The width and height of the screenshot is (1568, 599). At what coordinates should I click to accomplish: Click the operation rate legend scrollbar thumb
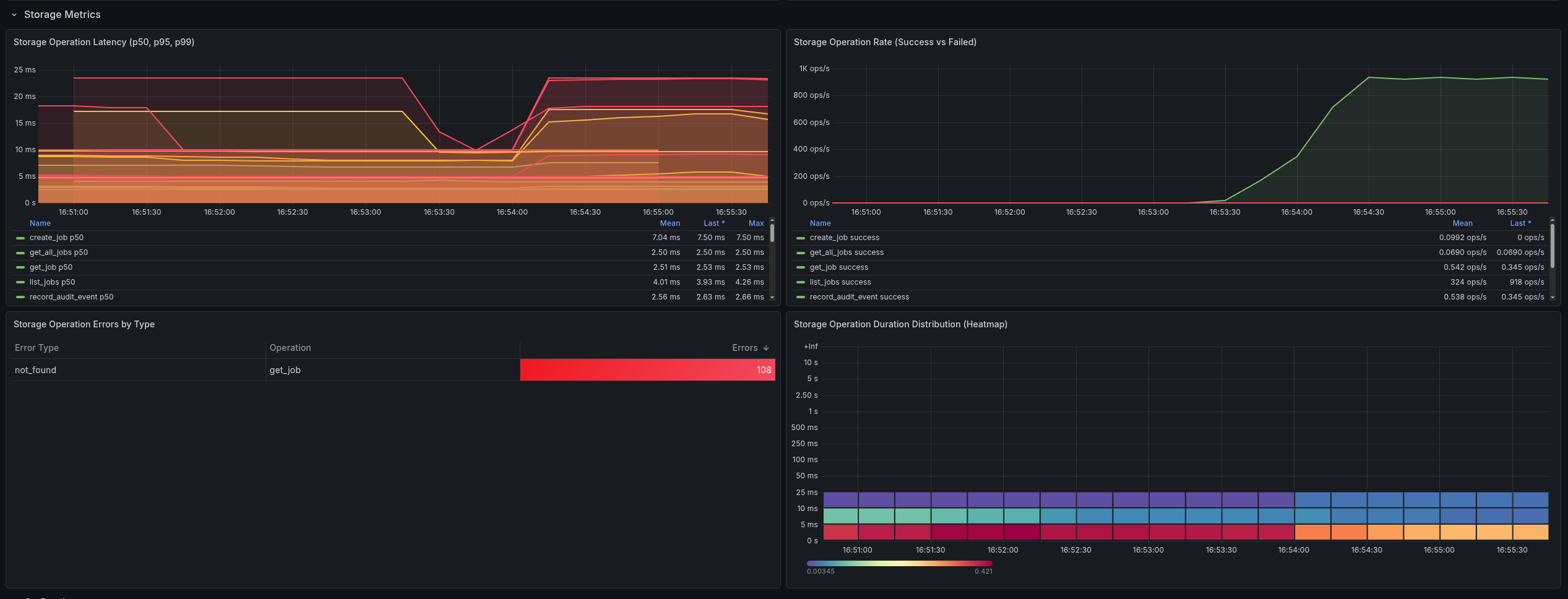(1552, 246)
